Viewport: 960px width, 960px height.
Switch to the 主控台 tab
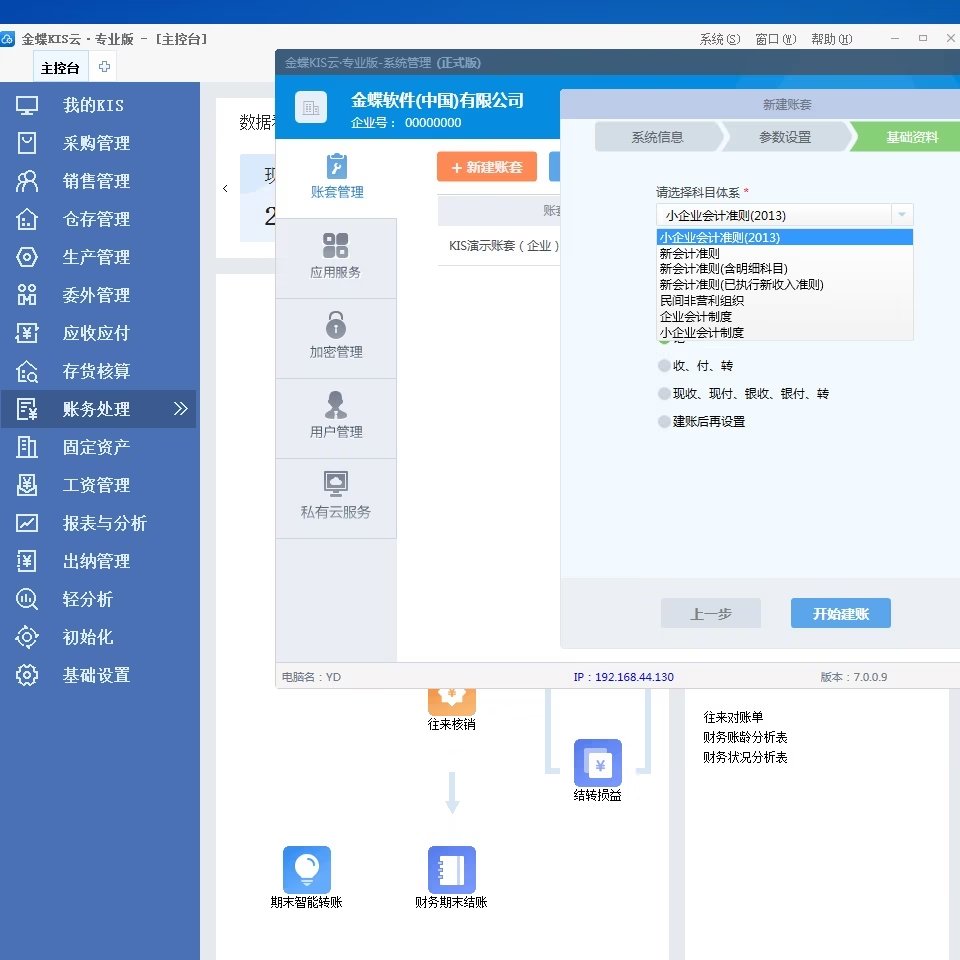coord(60,67)
